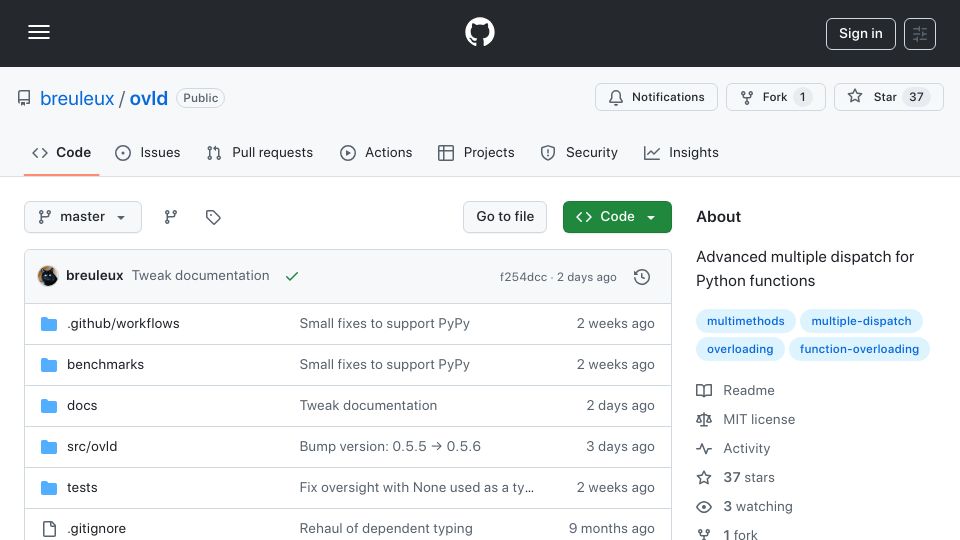Viewport: 960px width, 540px height.
Task: Open commit hash f254dcc
Action: (523, 277)
